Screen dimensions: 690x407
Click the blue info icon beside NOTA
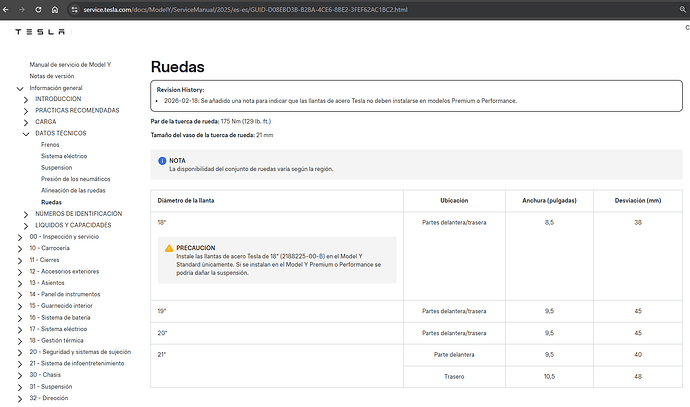[162, 161]
